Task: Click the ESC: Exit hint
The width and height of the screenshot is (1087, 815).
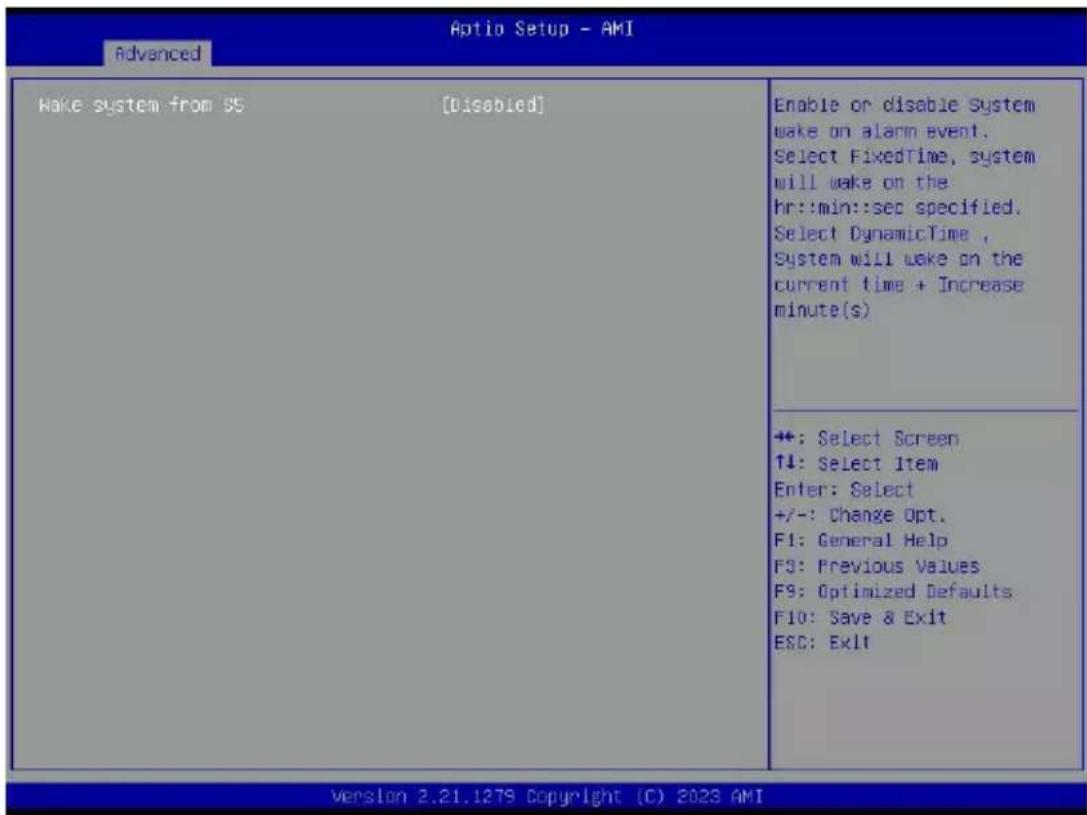Action: [822, 642]
